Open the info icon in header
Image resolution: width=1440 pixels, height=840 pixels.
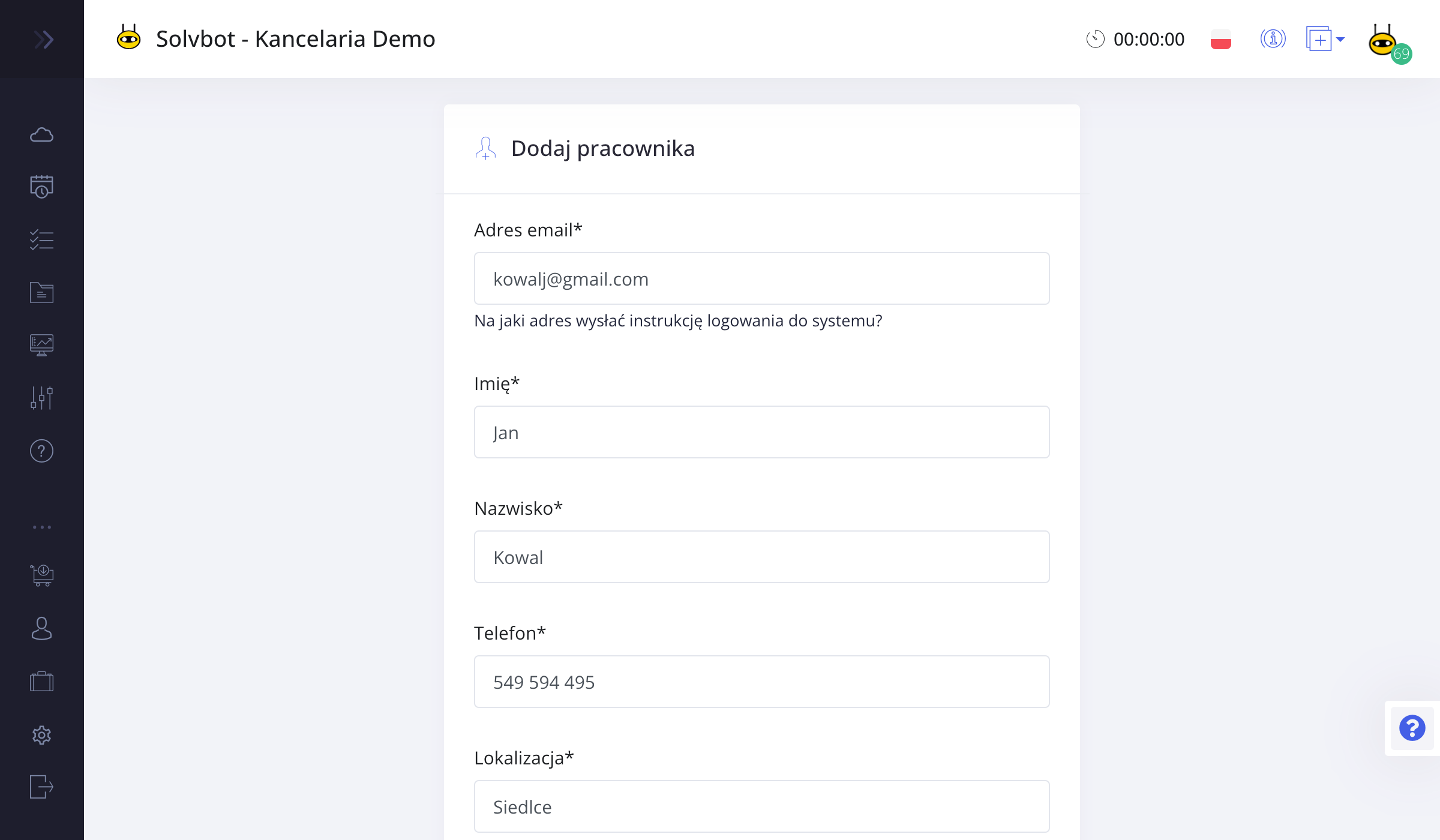(x=1273, y=39)
